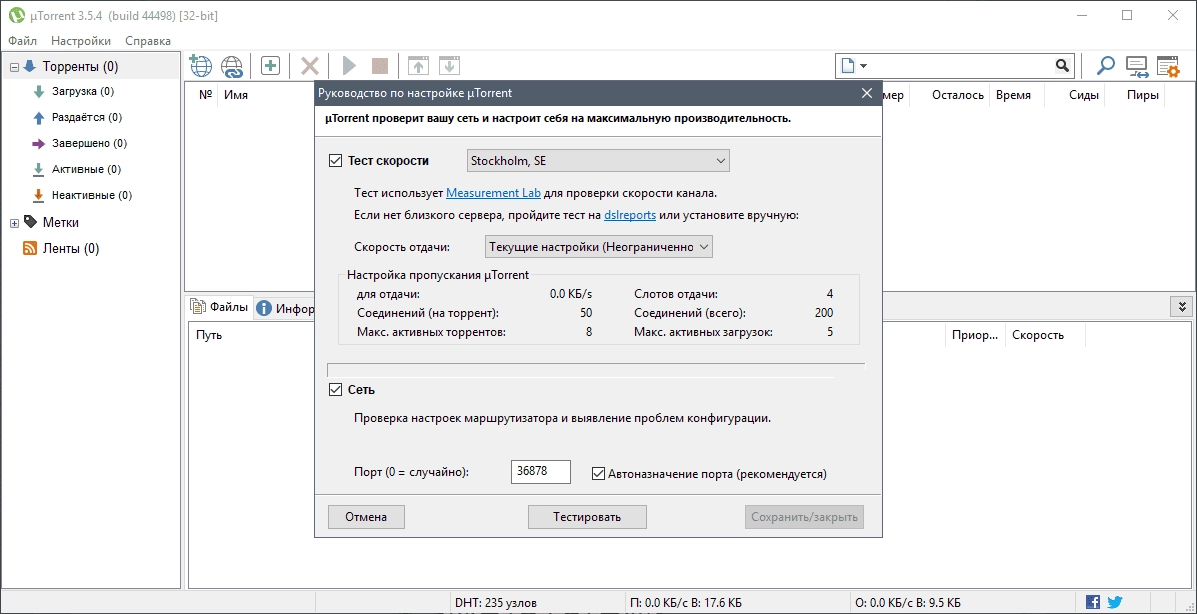Uncheck the Тест скорости checkbox
The width and height of the screenshot is (1197, 614).
(335, 160)
